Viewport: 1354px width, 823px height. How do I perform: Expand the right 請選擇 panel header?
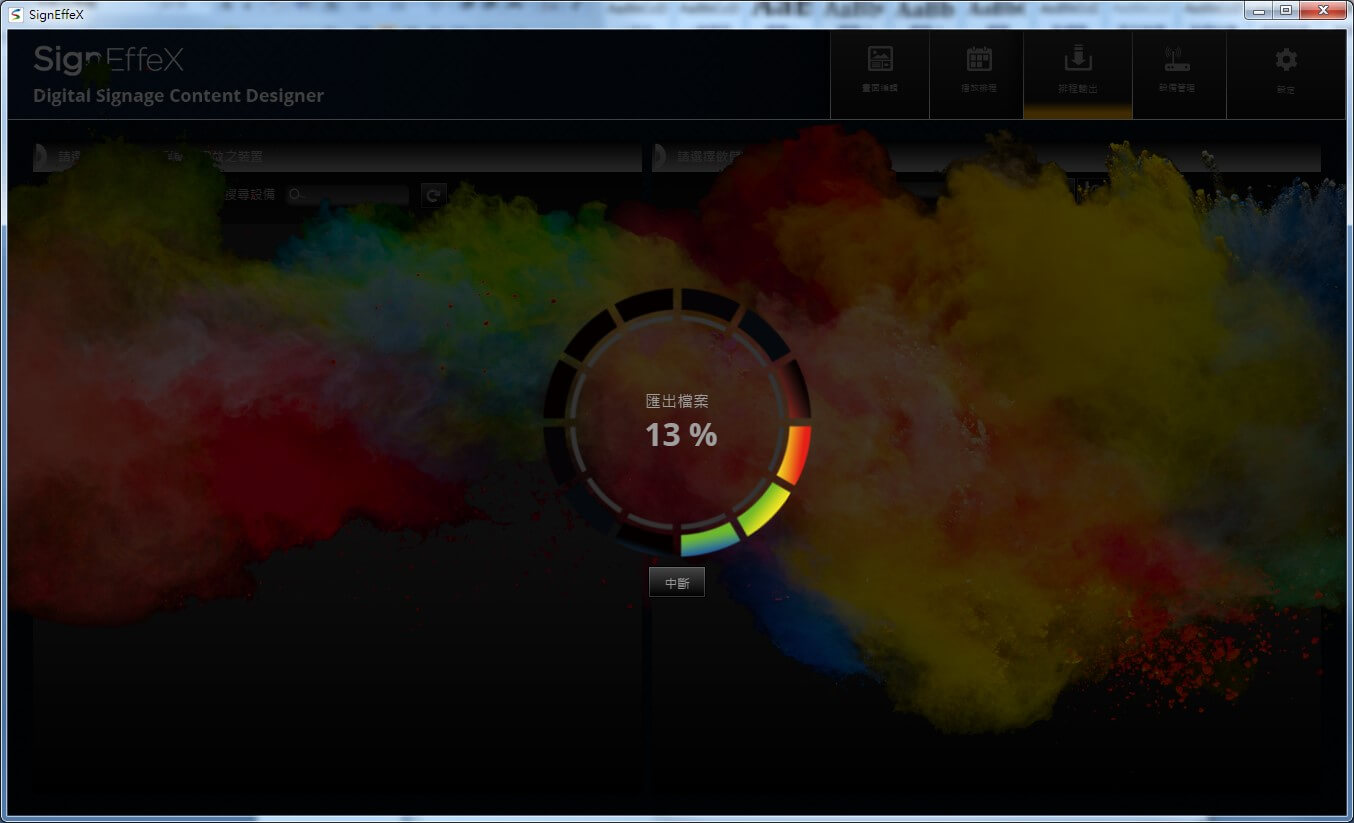click(x=985, y=158)
